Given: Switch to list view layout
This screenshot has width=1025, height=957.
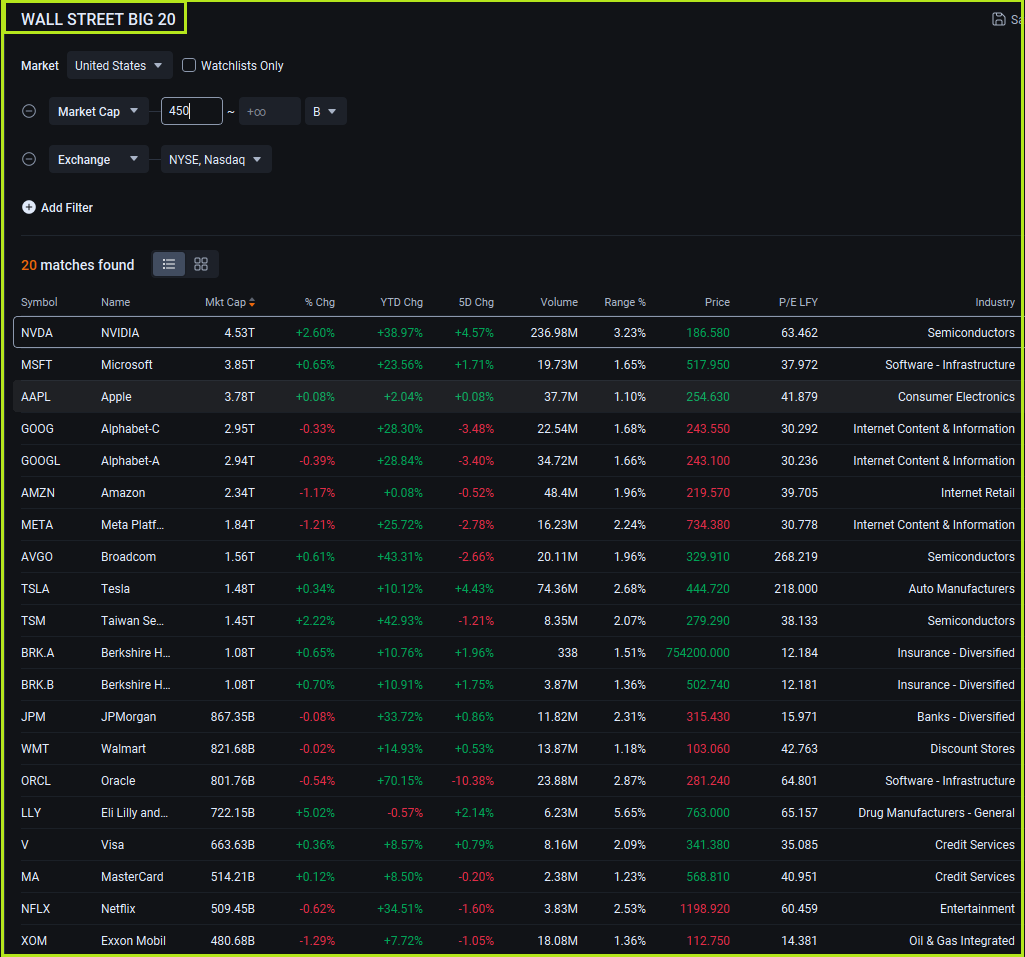Looking at the screenshot, I should pos(169,264).
